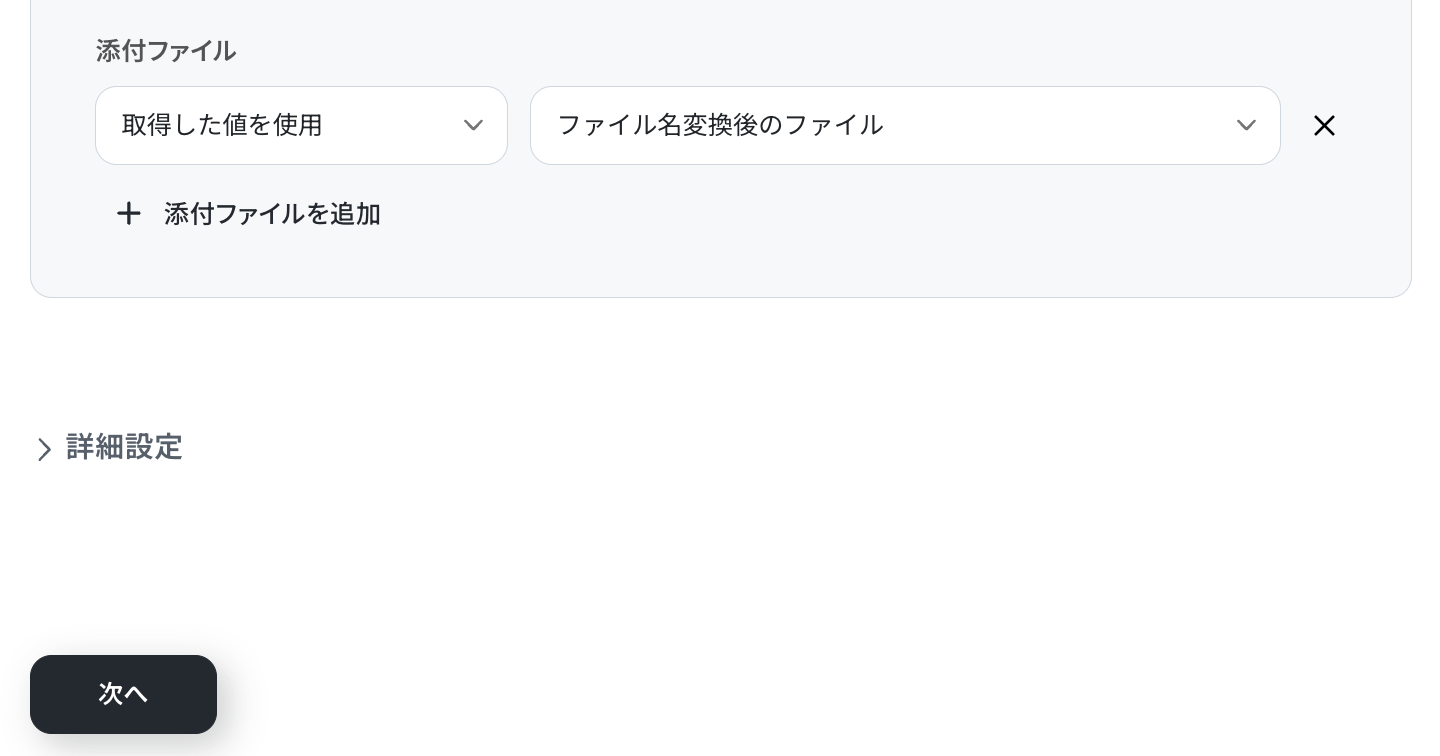This screenshot has height=756, width=1440.
Task: Click the down arrow on 取得した値を使用
Action: pos(473,126)
